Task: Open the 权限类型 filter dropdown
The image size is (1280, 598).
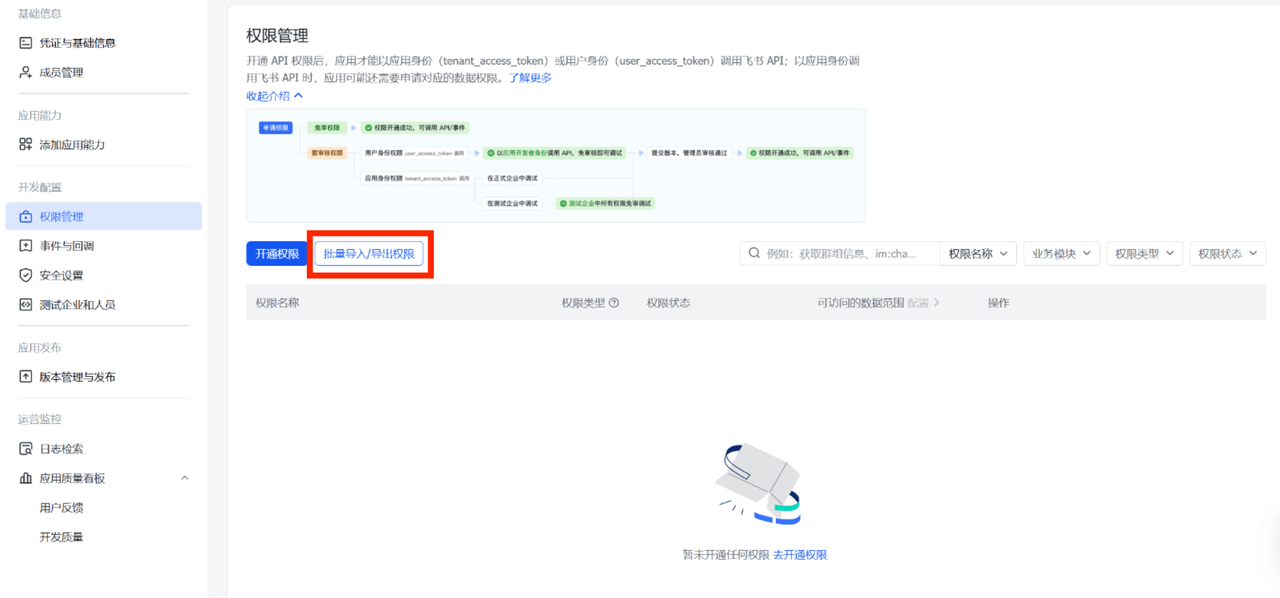Action: click(x=1144, y=254)
